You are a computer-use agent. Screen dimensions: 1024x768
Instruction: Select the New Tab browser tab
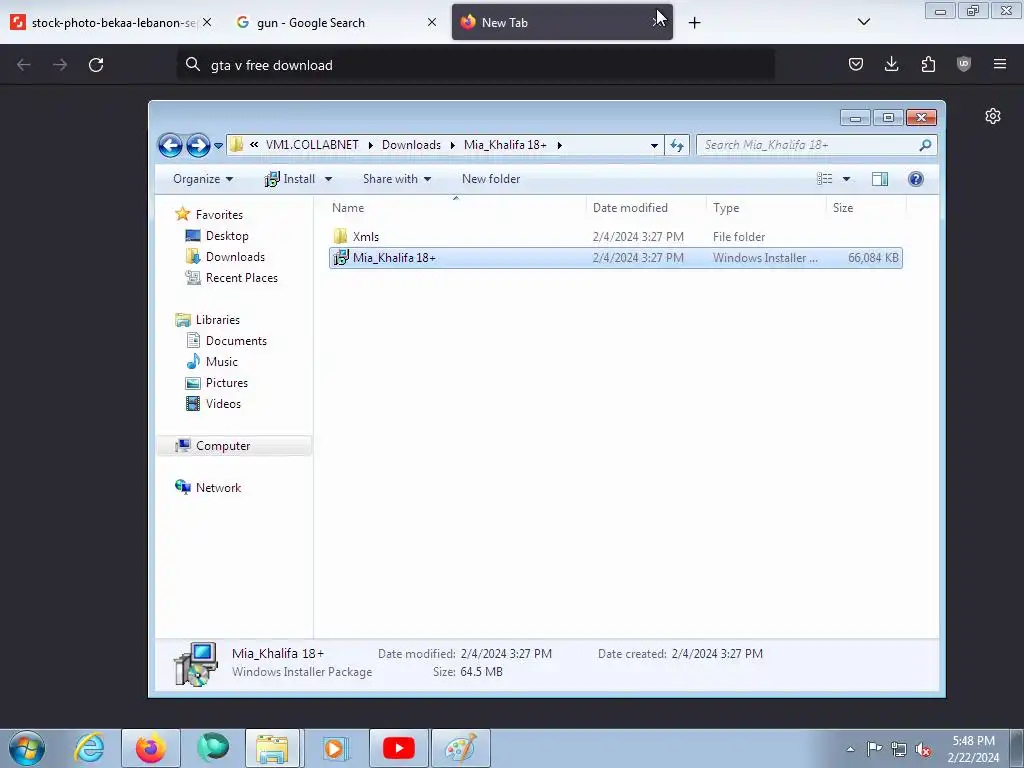(x=562, y=22)
